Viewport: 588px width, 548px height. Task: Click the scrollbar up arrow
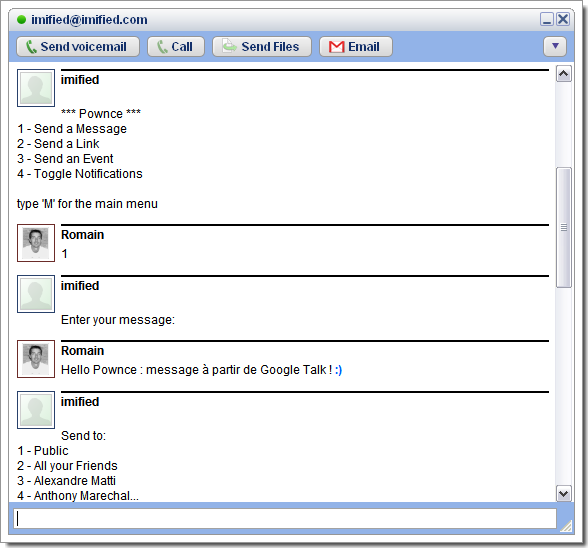pyautogui.click(x=564, y=74)
